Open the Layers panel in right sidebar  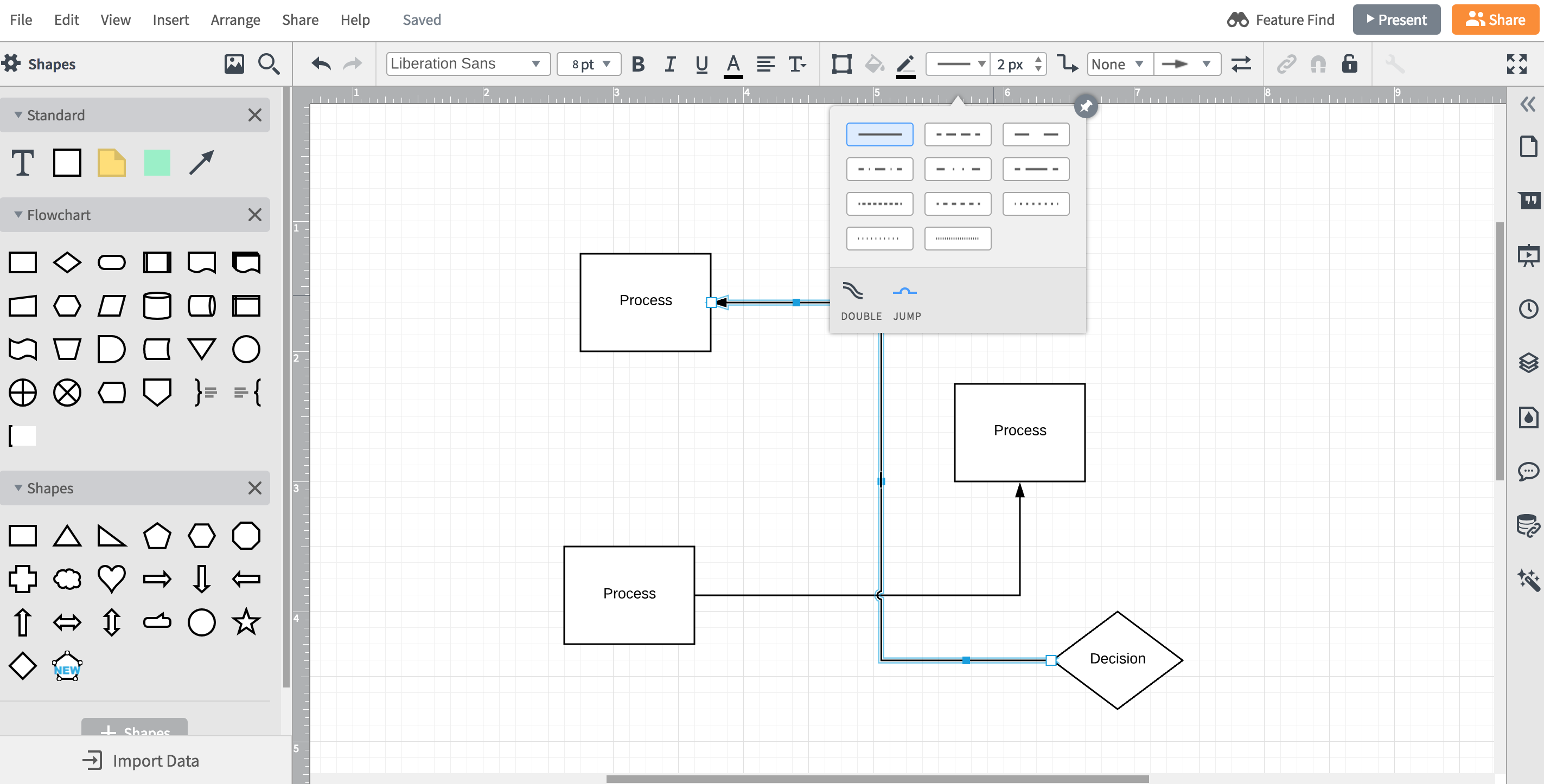(1529, 362)
